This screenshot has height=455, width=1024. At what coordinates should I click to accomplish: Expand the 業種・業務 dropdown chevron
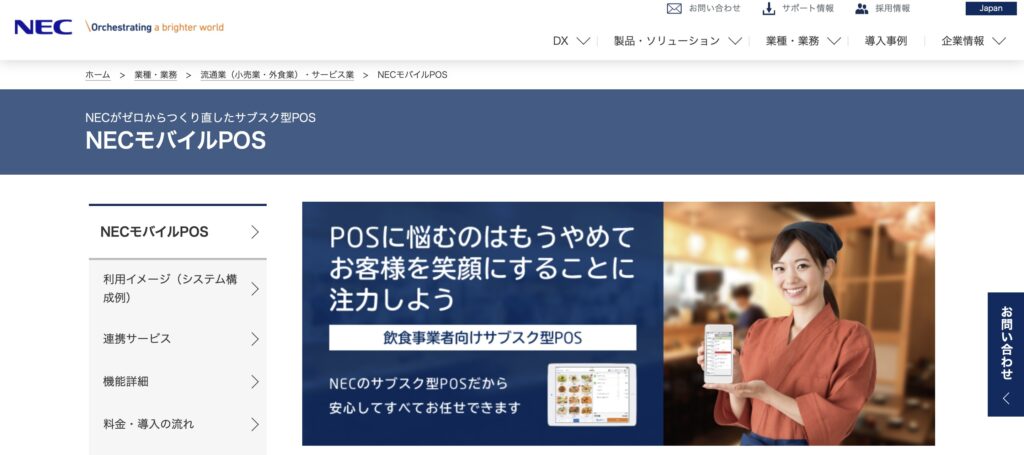pyautogui.click(x=834, y=41)
